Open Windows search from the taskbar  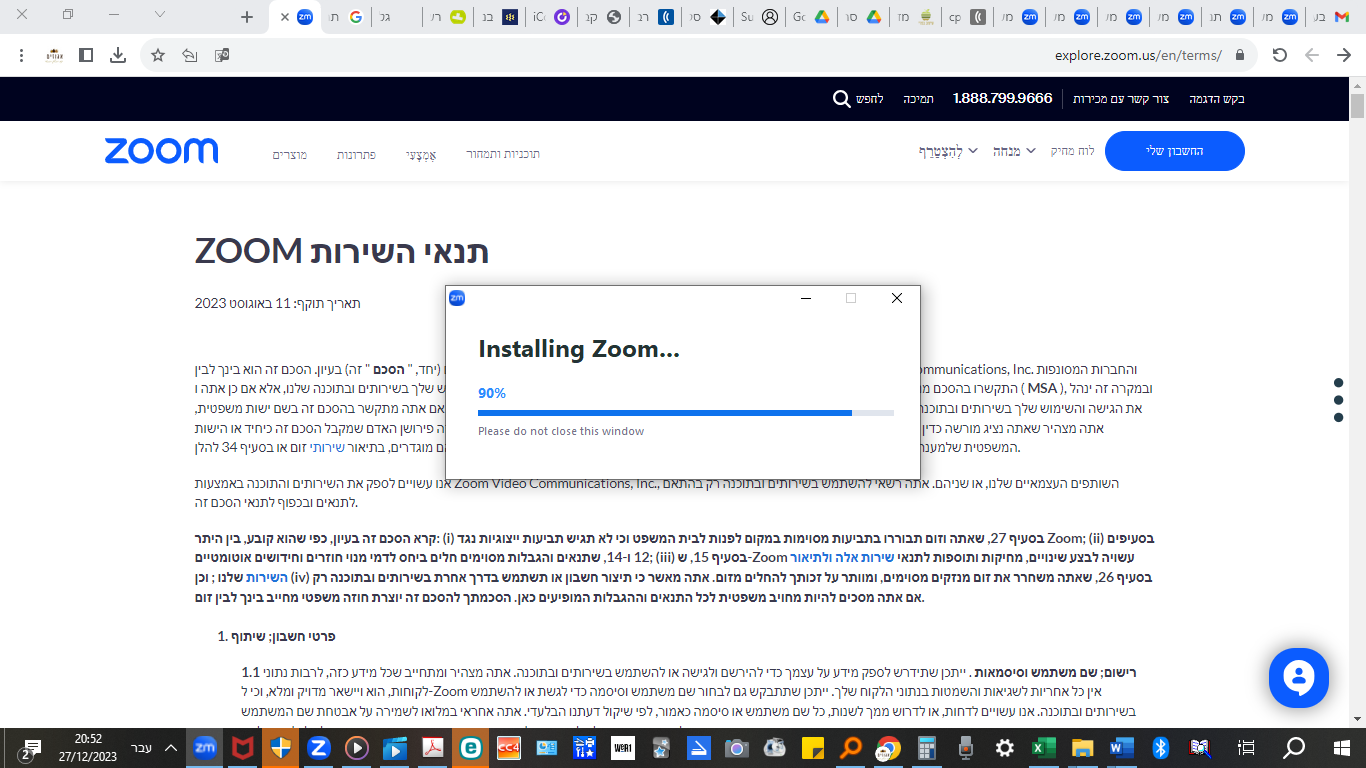(x=1294, y=748)
